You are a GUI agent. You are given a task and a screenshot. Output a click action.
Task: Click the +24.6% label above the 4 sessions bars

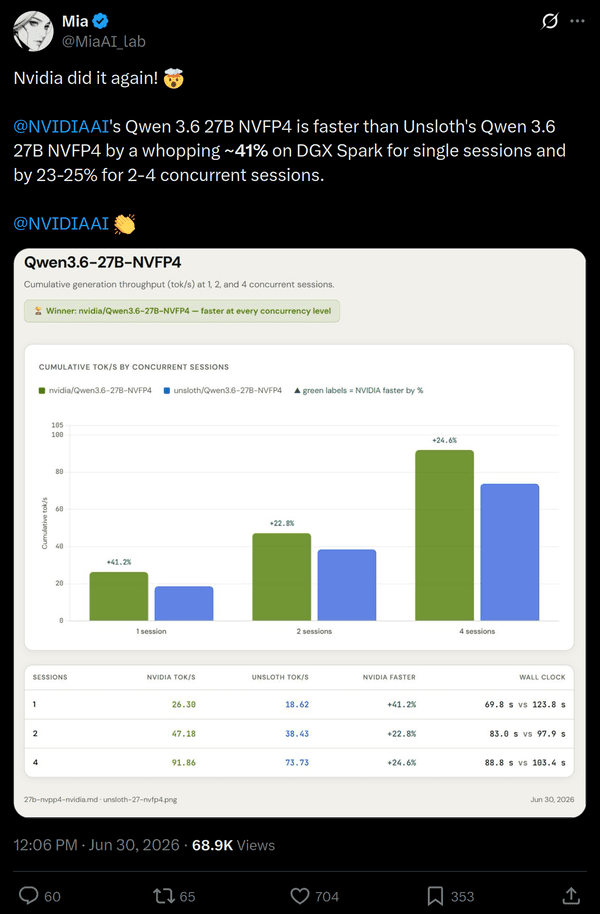(x=444, y=440)
